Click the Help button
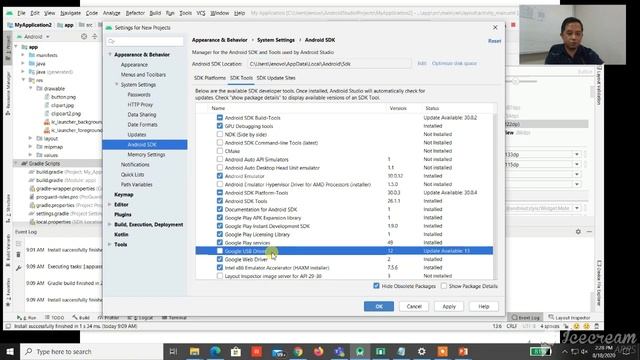This screenshot has height=360, width=640. [484, 306]
